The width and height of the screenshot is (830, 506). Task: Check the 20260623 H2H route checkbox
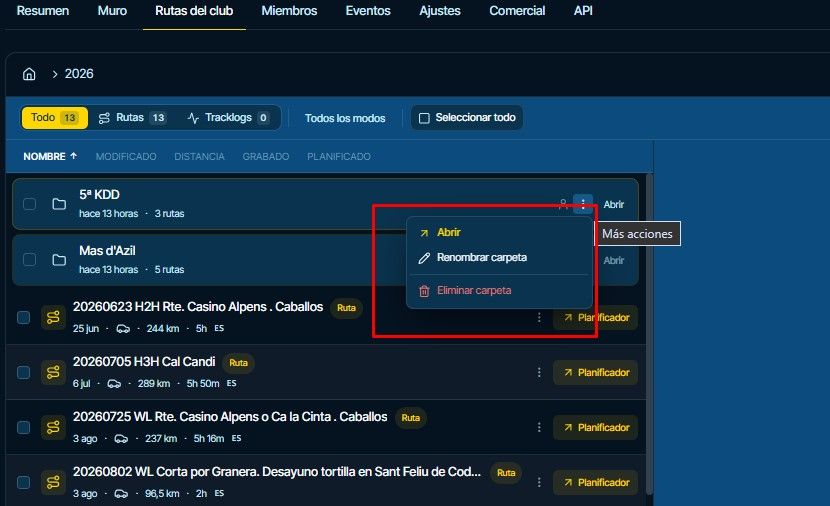click(23, 317)
